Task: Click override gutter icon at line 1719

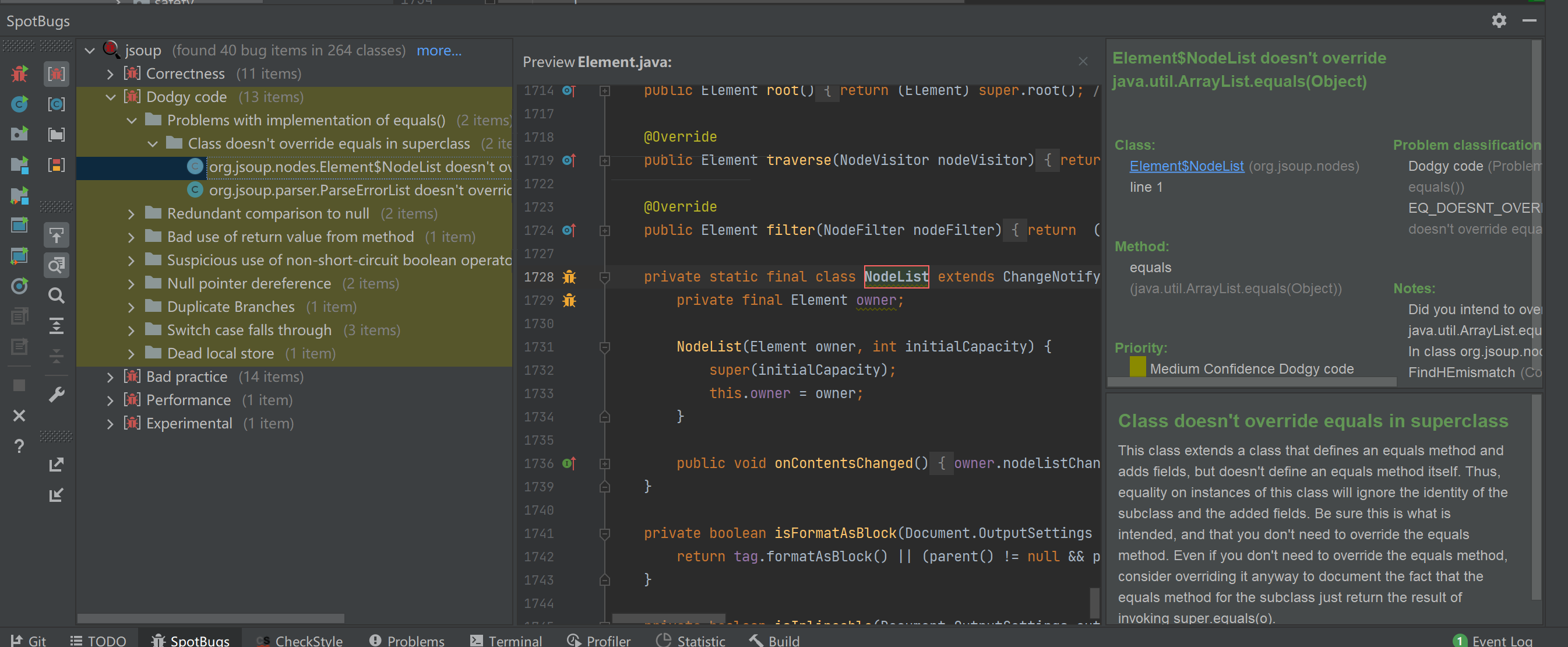Action: [x=569, y=160]
